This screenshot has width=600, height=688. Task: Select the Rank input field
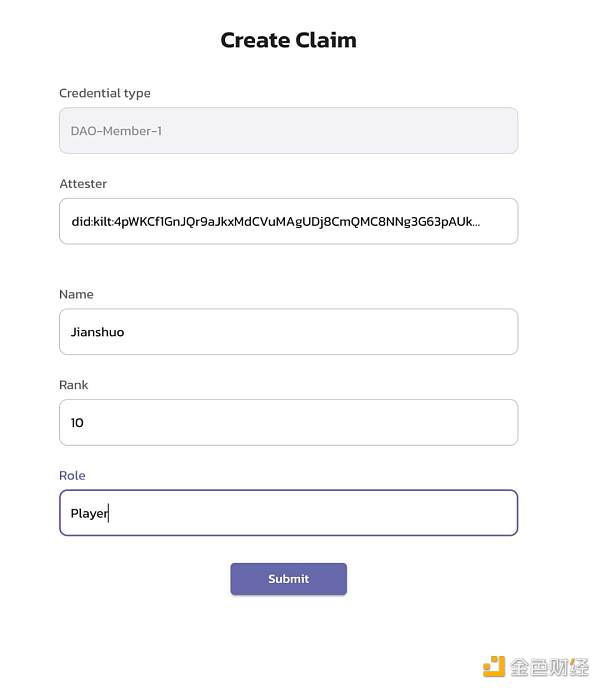click(x=288, y=422)
